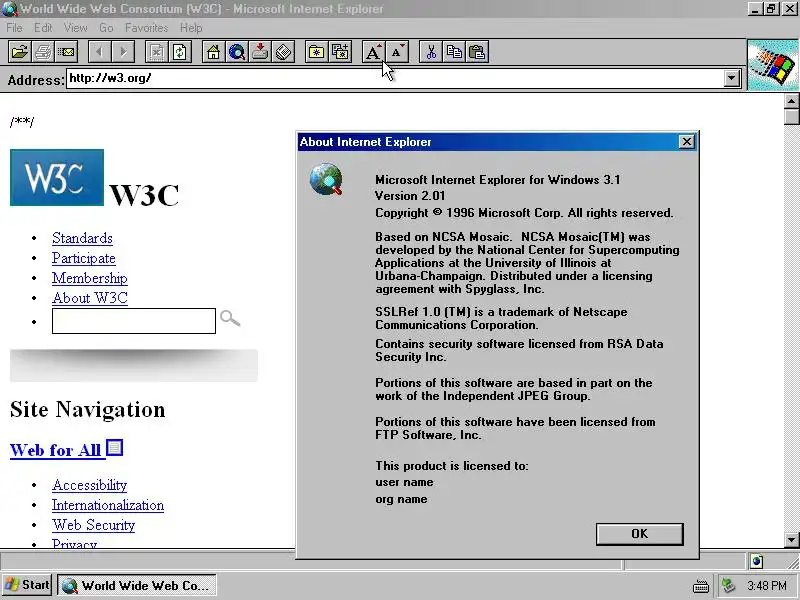800x600 pixels.
Task: Open the Web Security link
Action: pyautogui.click(x=93, y=525)
